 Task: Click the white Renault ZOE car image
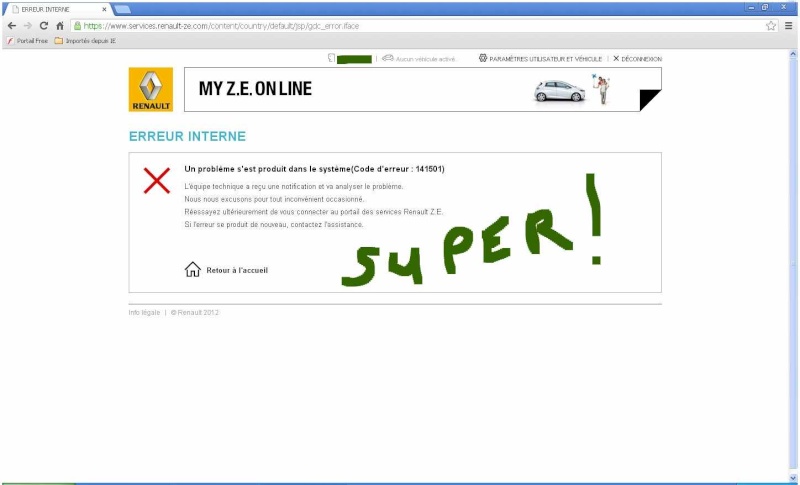tap(559, 91)
